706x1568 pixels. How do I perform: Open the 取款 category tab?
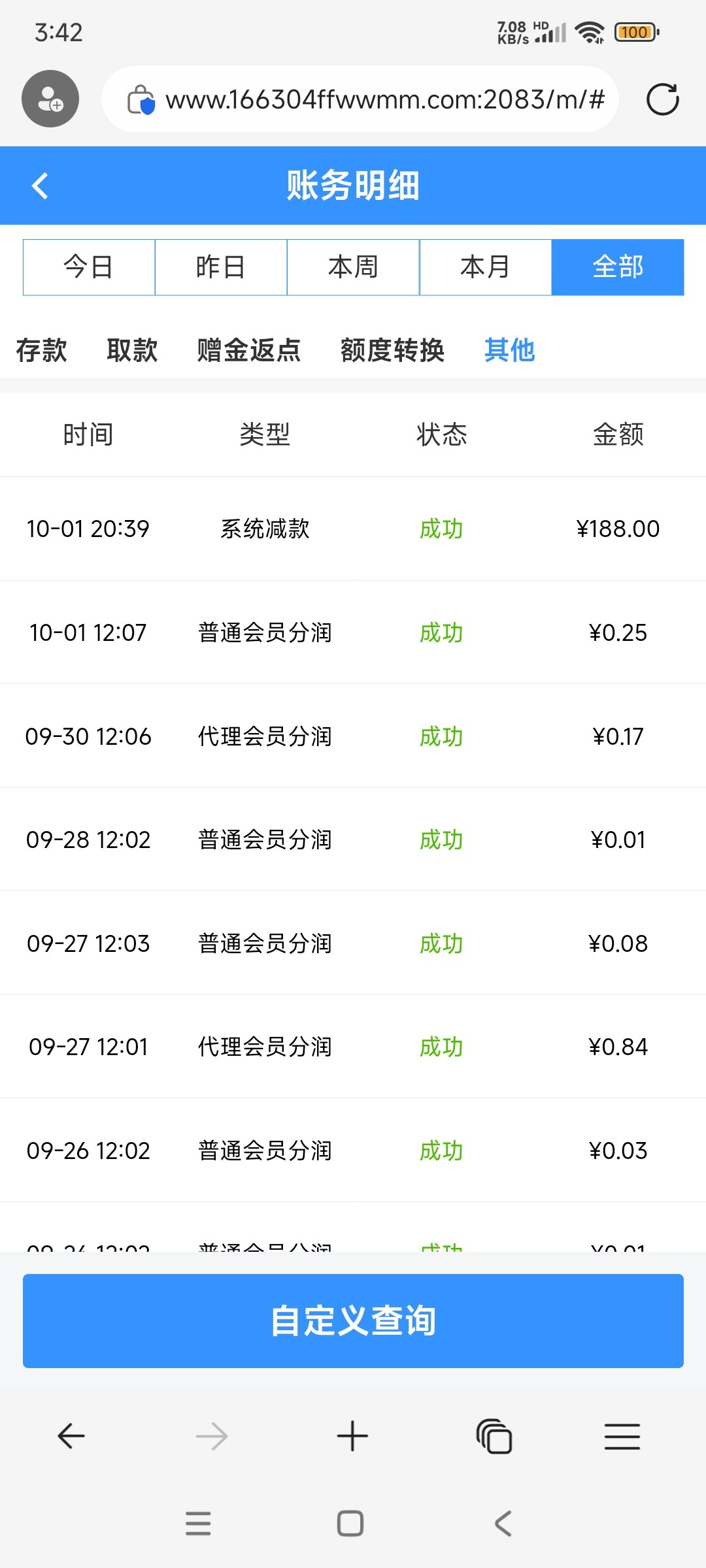[132, 350]
